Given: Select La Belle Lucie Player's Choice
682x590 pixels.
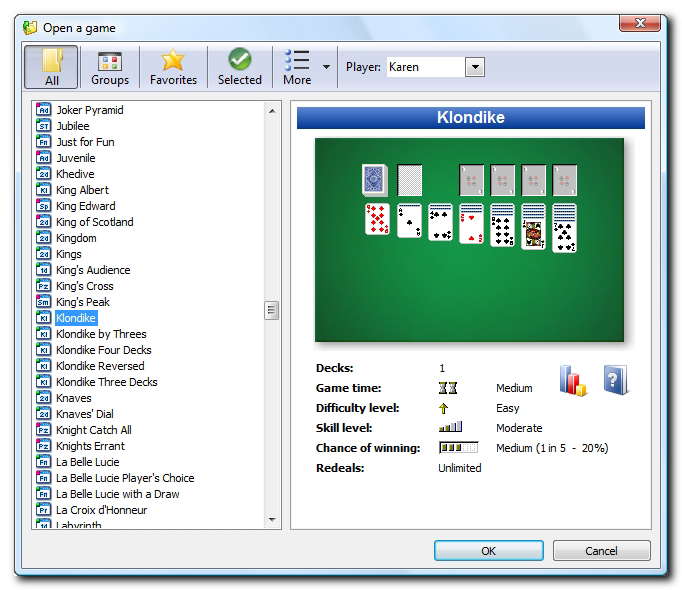Looking at the screenshot, I should [x=125, y=478].
